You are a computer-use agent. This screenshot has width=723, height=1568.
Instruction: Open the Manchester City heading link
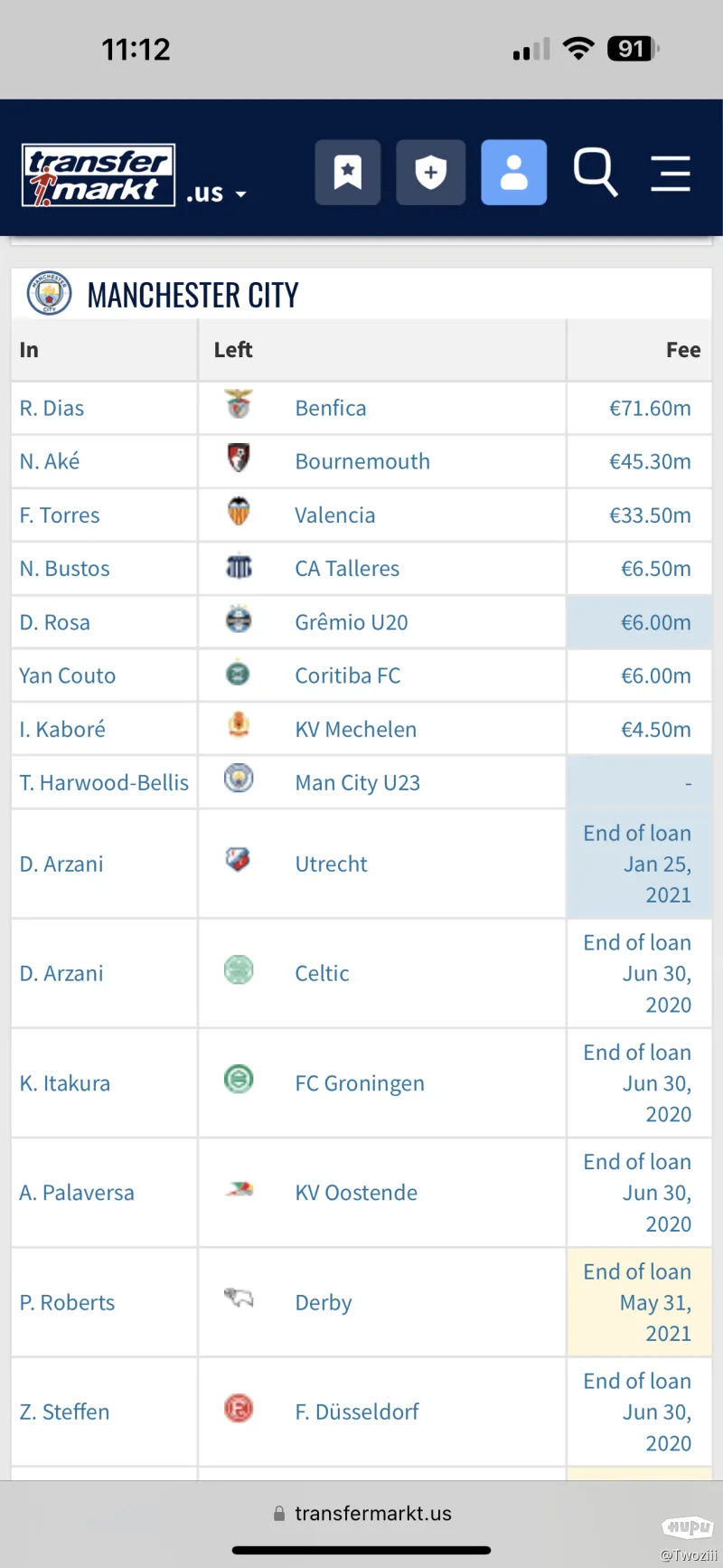[192, 295]
